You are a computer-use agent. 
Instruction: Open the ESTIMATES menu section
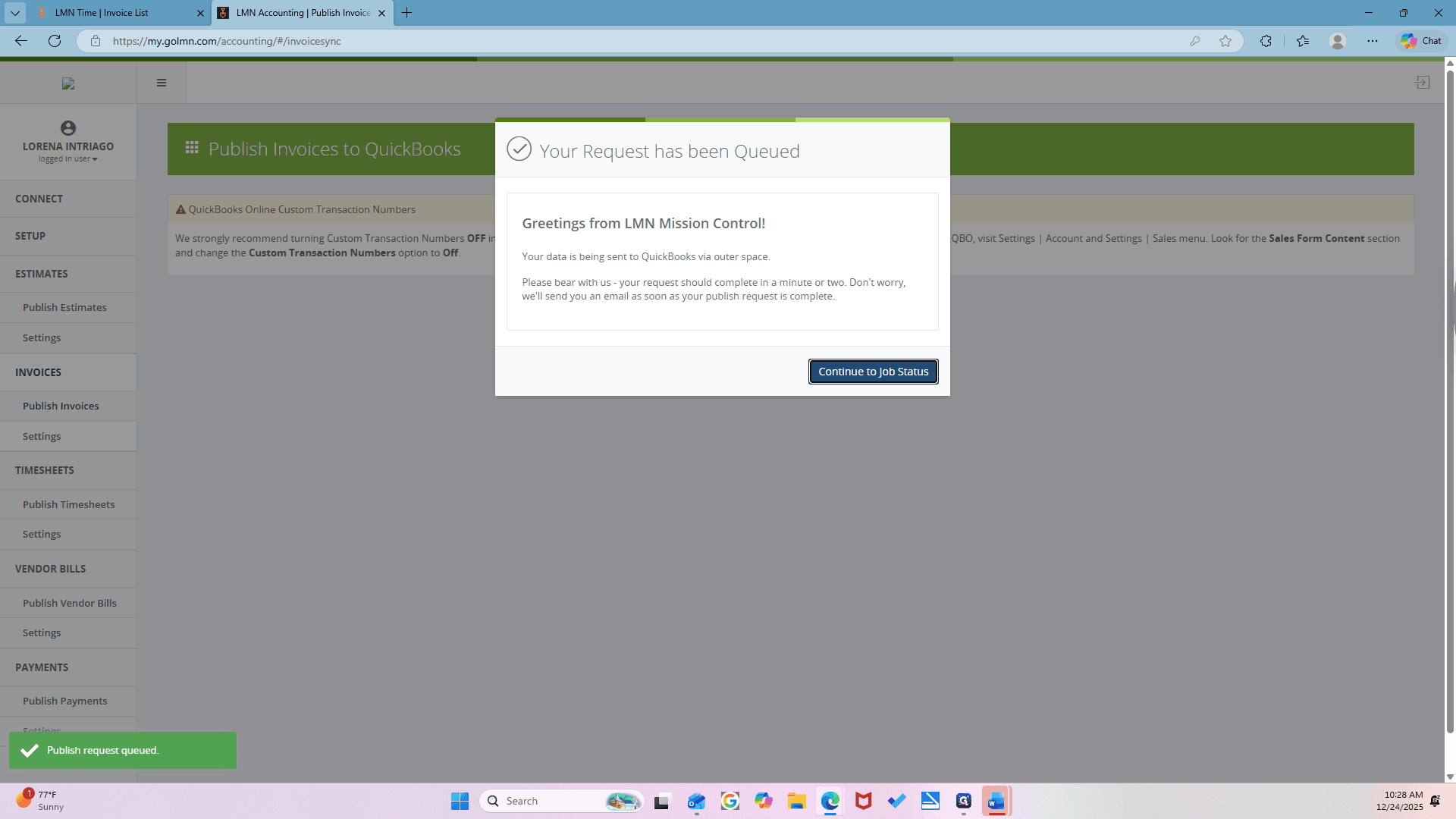coord(68,274)
